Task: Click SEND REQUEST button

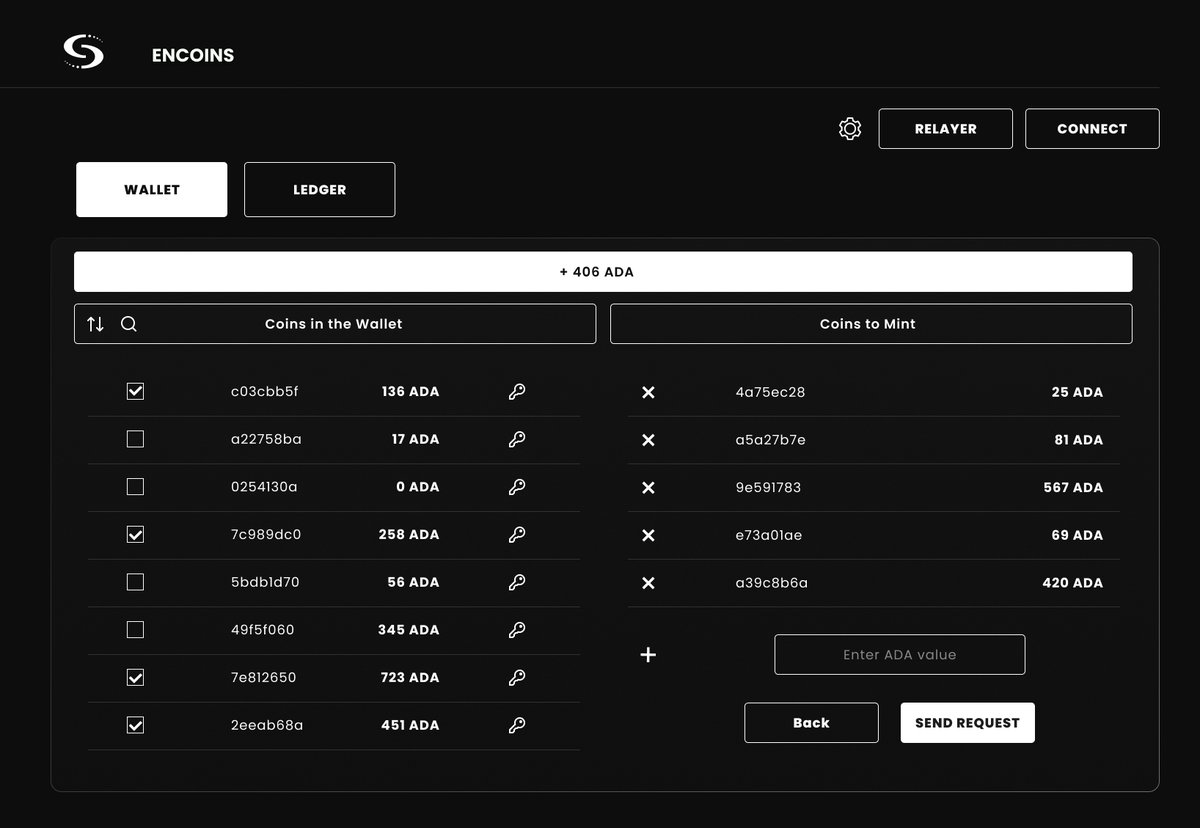Action: [967, 723]
